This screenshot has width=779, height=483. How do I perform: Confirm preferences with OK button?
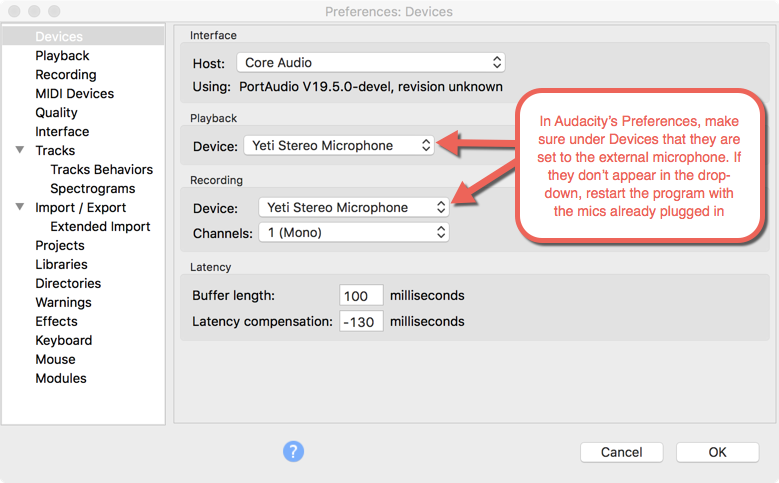click(717, 452)
